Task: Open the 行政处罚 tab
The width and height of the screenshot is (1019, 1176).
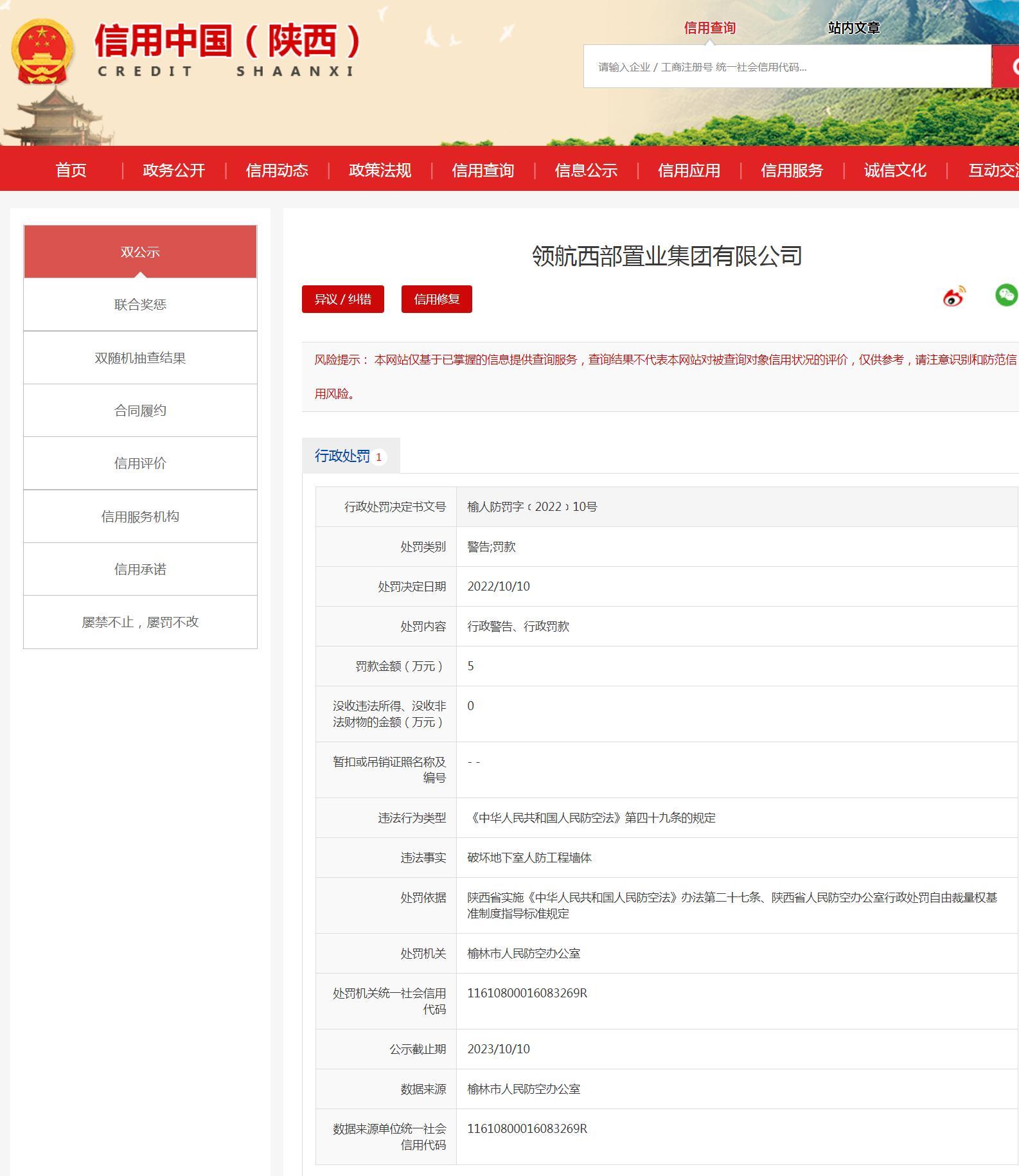Action: [351, 456]
